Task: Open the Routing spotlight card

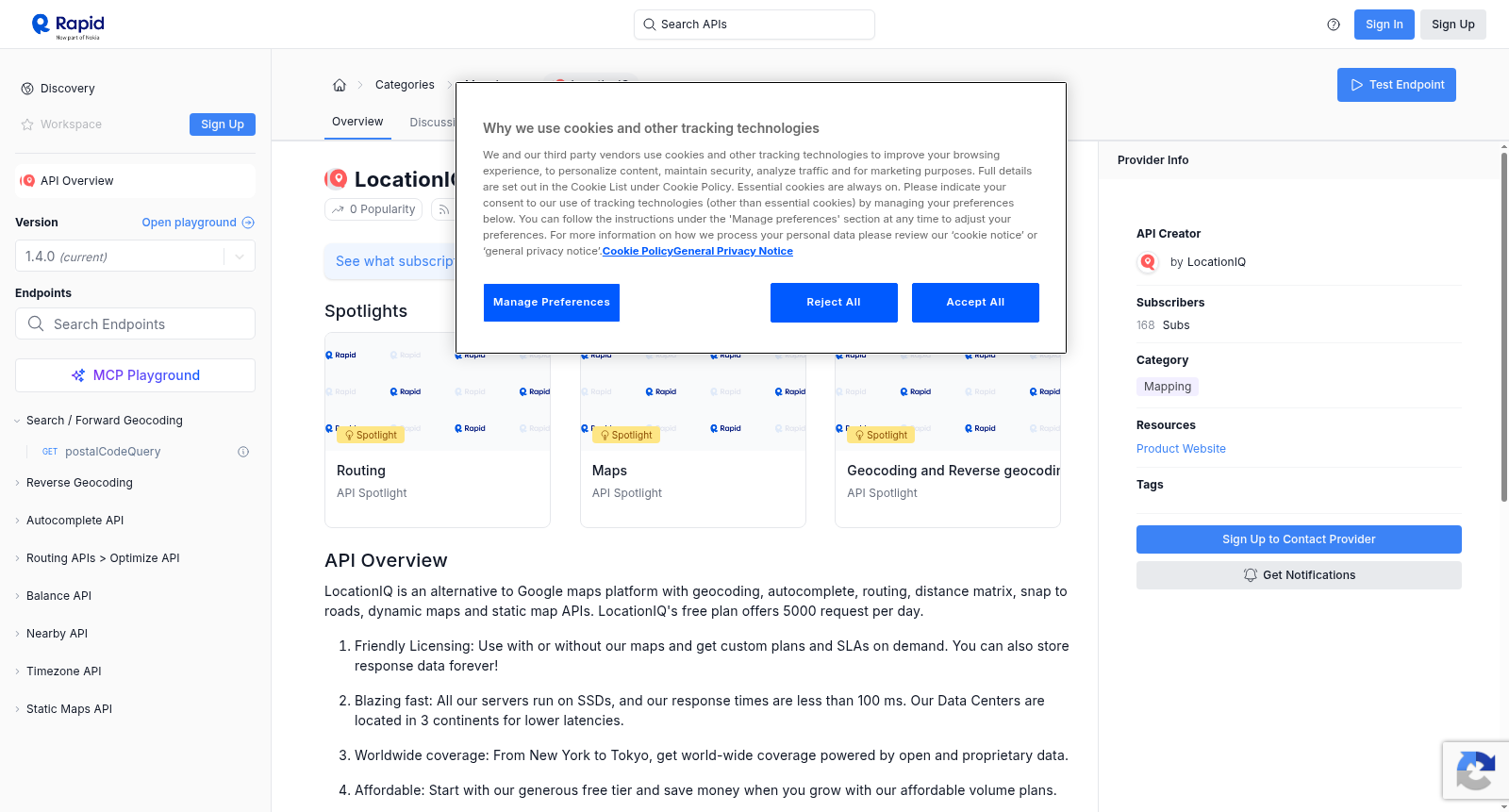Action: [438, 430]
